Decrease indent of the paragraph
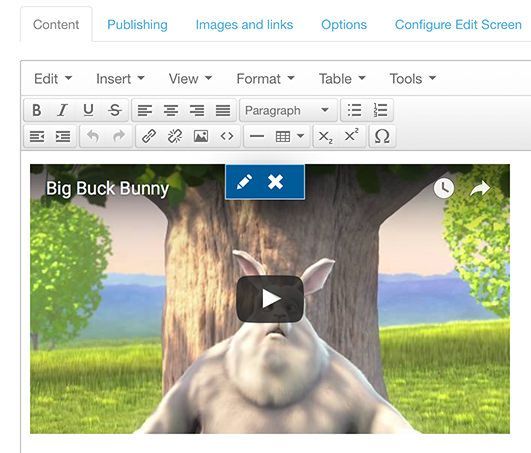The image size is (531, 453). 37,136
